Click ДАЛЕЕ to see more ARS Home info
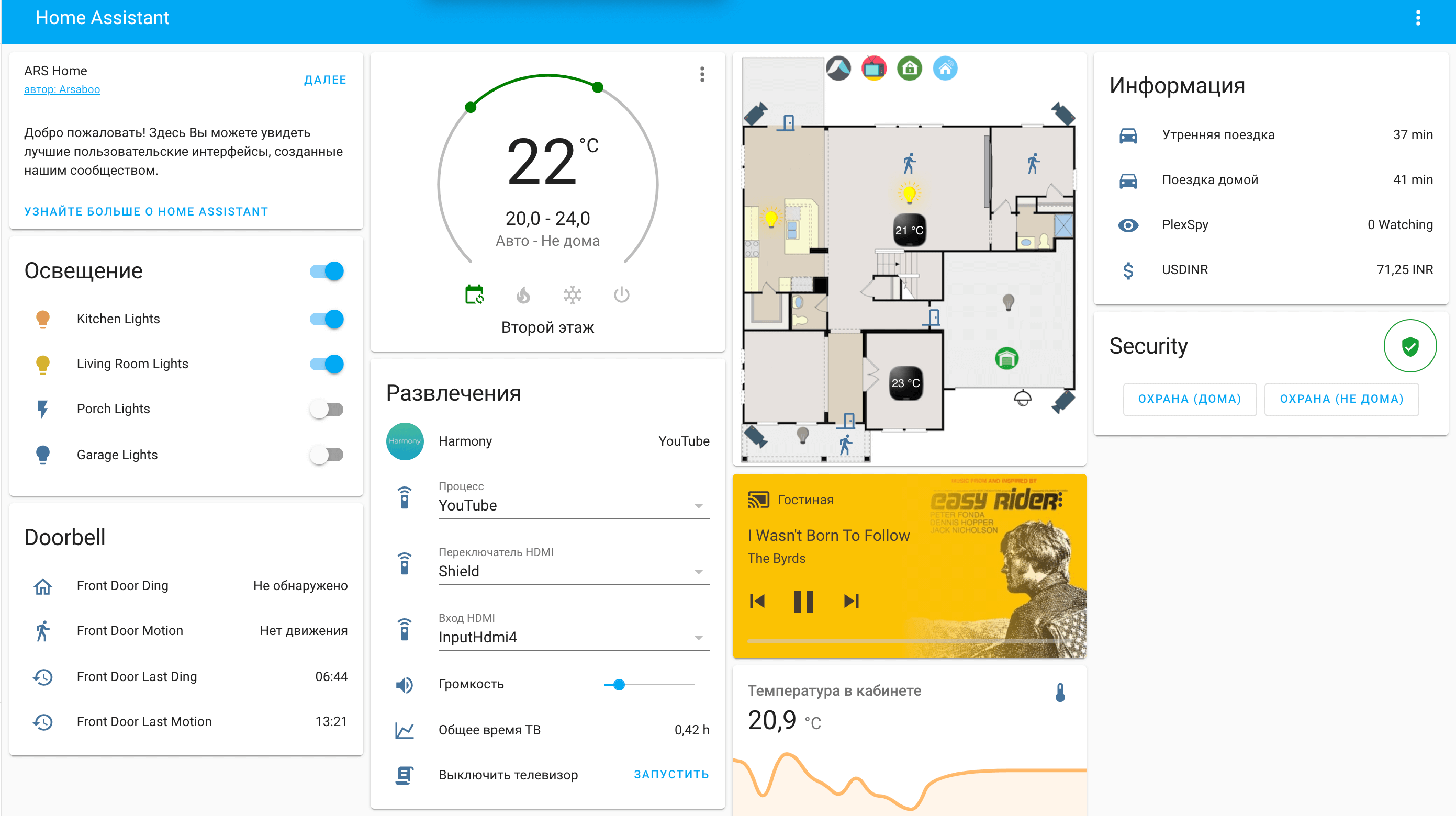 point(325,80)
